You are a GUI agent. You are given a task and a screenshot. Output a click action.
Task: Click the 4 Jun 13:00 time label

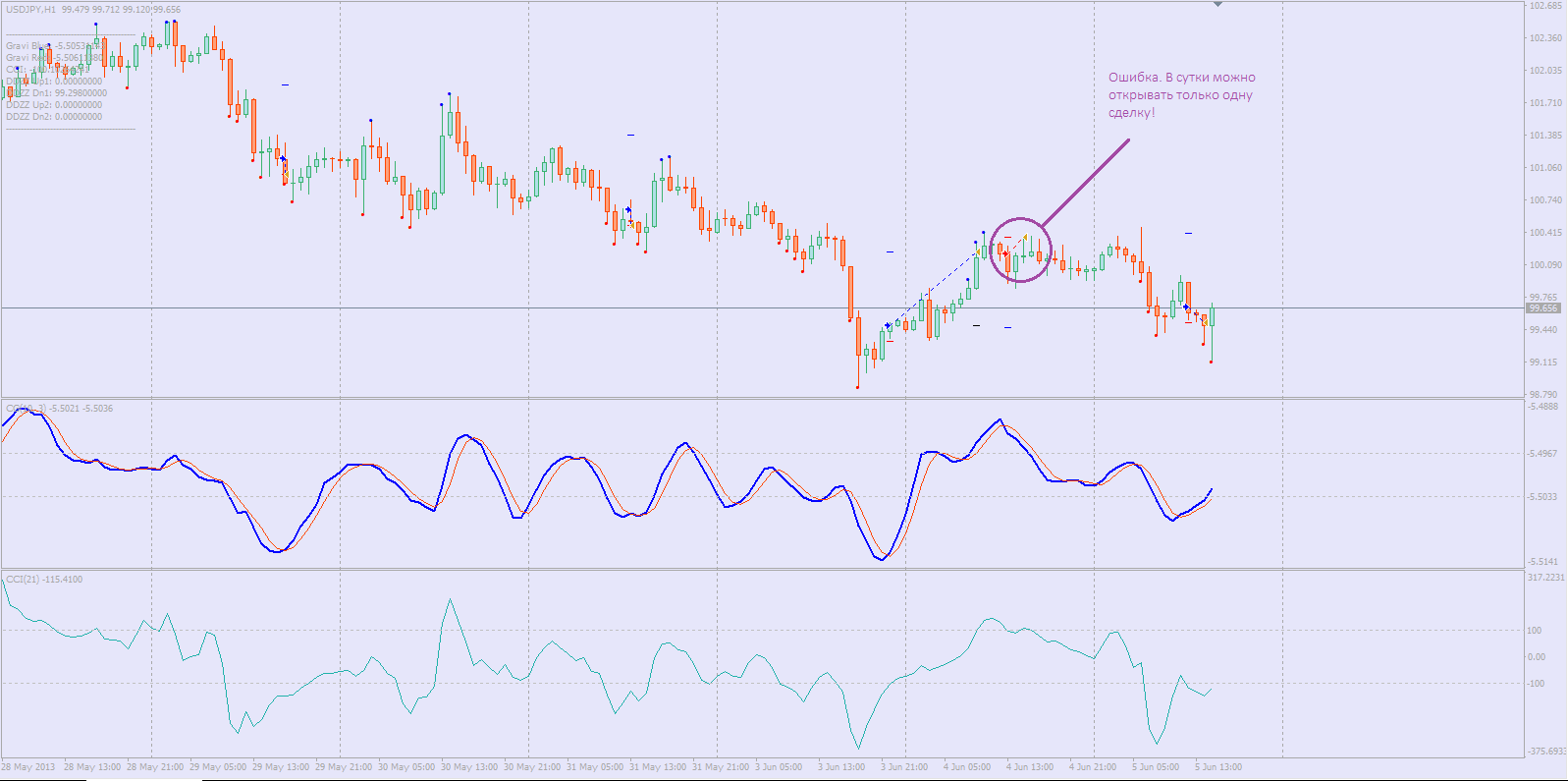coord(1030,767)
